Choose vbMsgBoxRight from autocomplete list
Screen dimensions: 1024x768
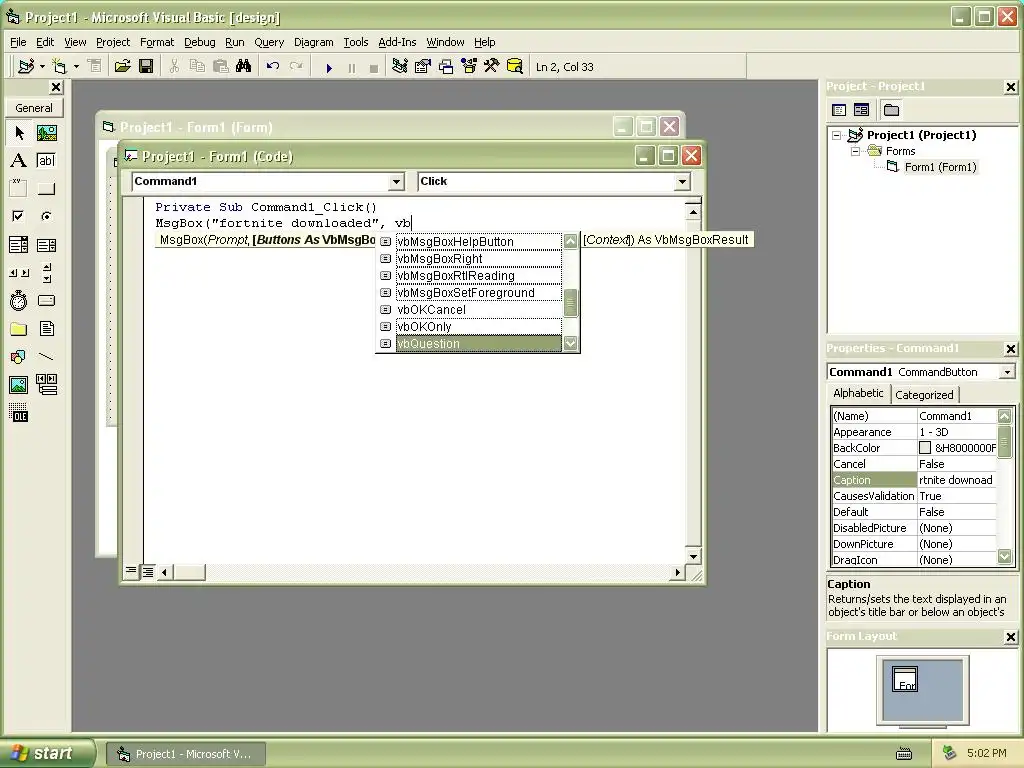pyautogui.click(x=479, y=259)
